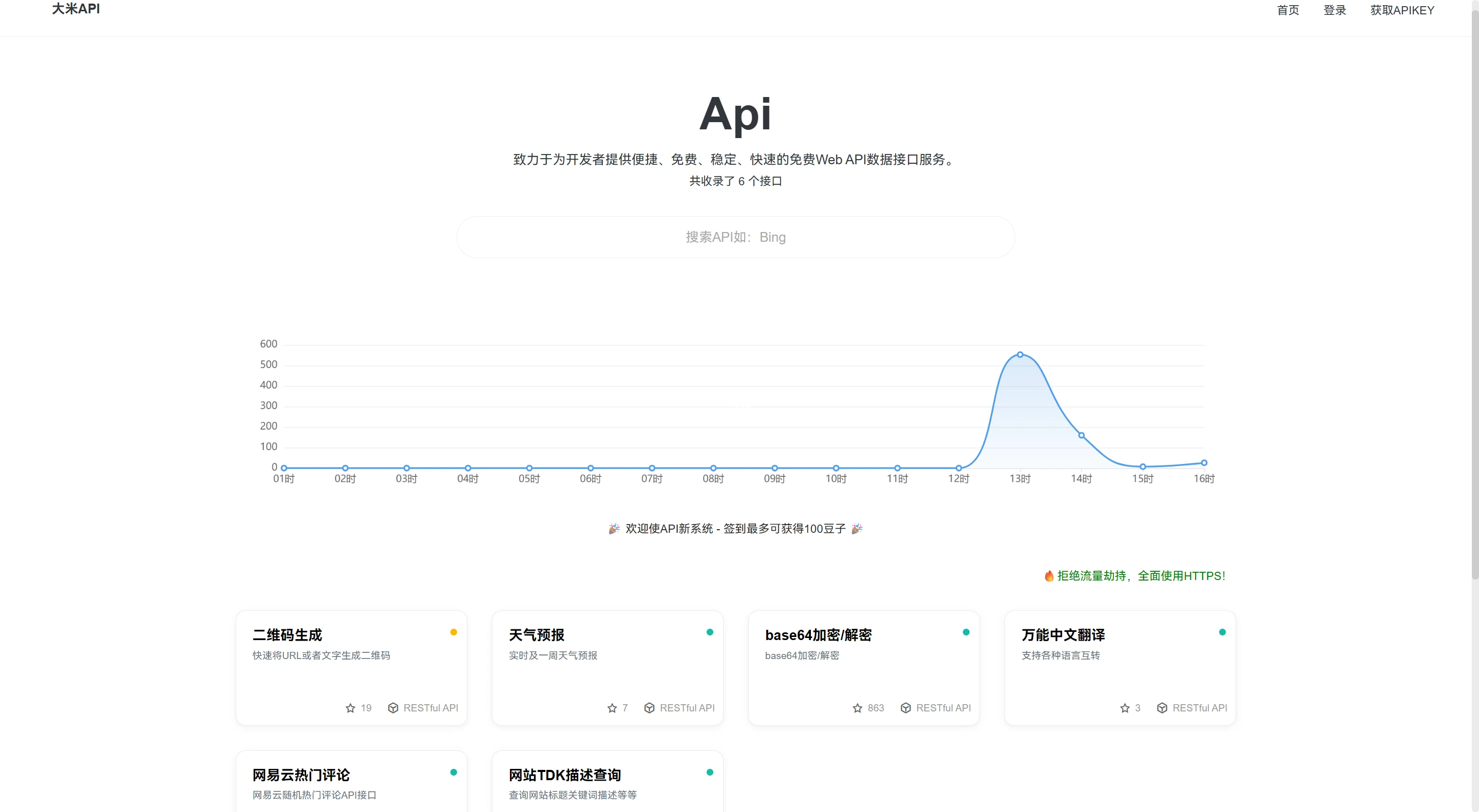Click the 14时 data point on chart

click(1081, 436)
